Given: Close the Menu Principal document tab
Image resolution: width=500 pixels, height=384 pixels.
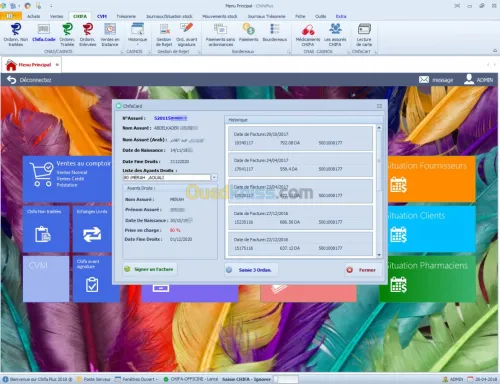Looking at the screenshot, I should (x=57, y=65).
